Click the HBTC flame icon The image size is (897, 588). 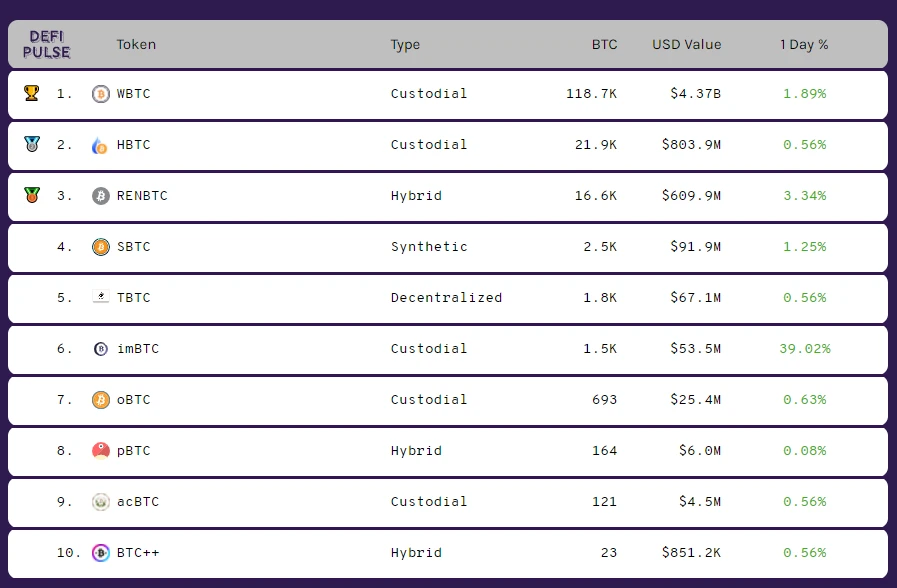click(100, 145)
